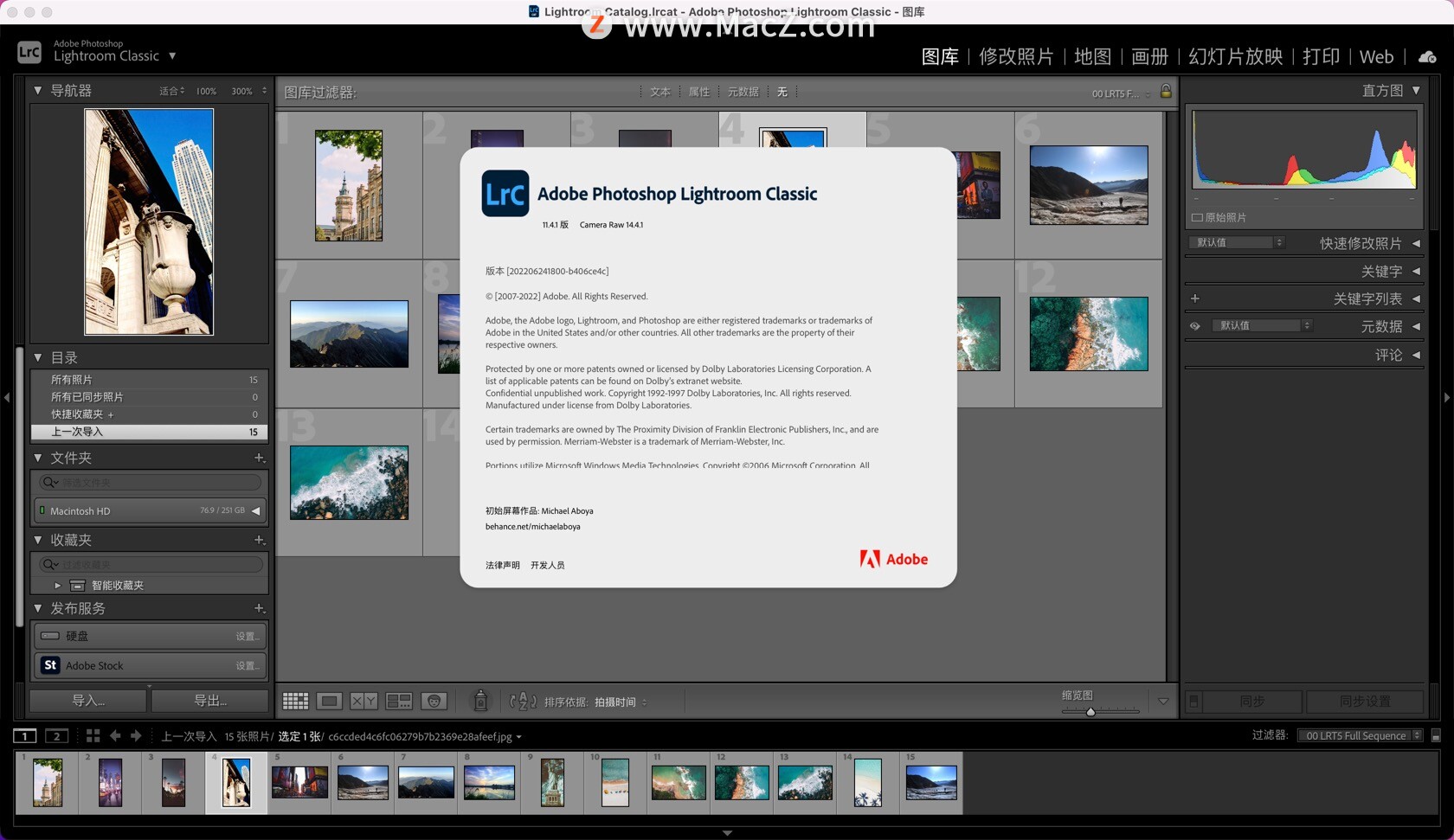The image size is (1454, 840).
Task: Click the cloud sync status icon
Action: 1427,57
